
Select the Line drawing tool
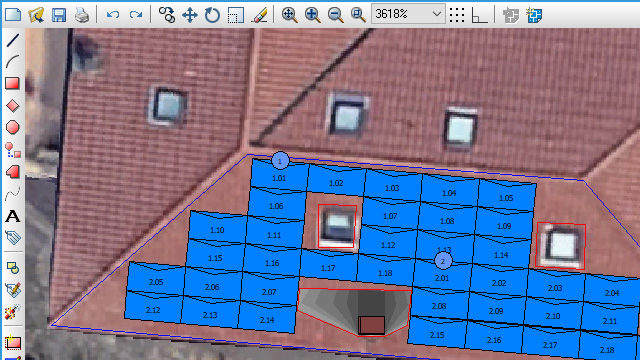tap(13, 40)
